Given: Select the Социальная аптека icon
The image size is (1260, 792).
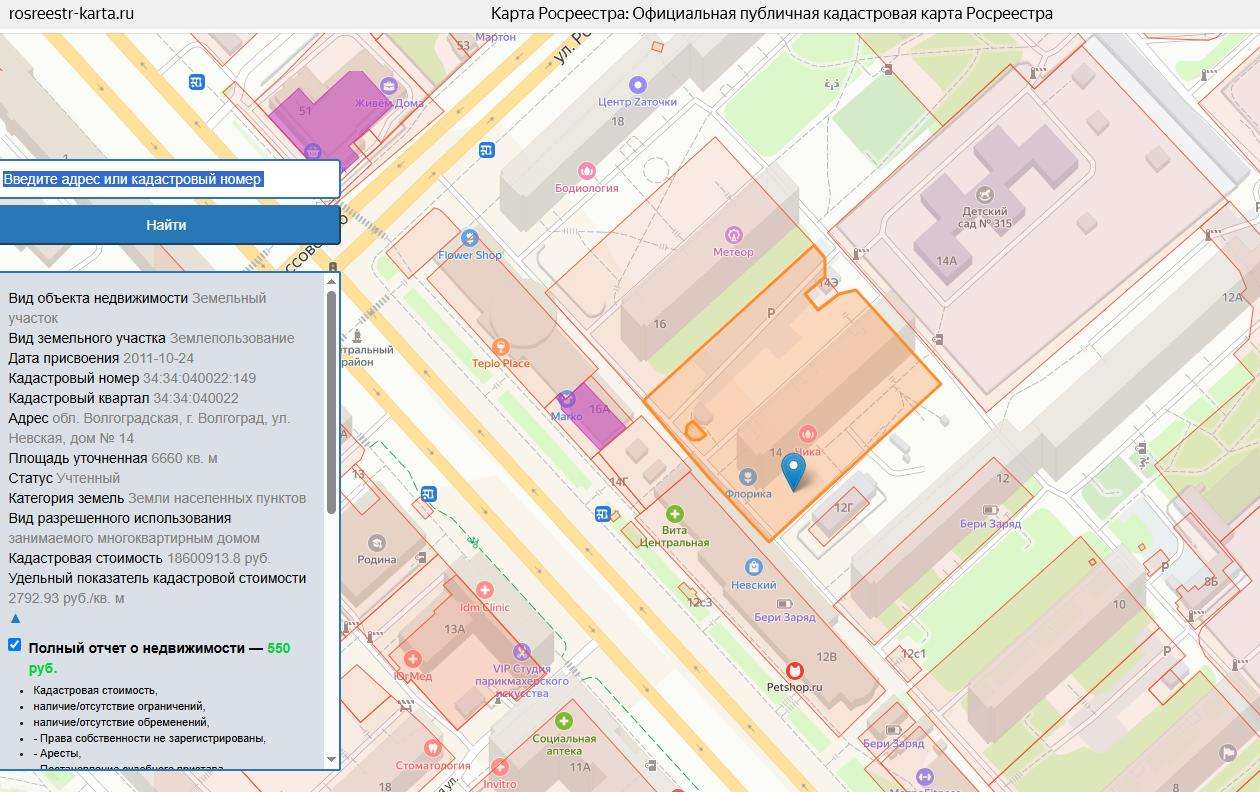Looking at the screenshot, I should [x=564, y=721].
